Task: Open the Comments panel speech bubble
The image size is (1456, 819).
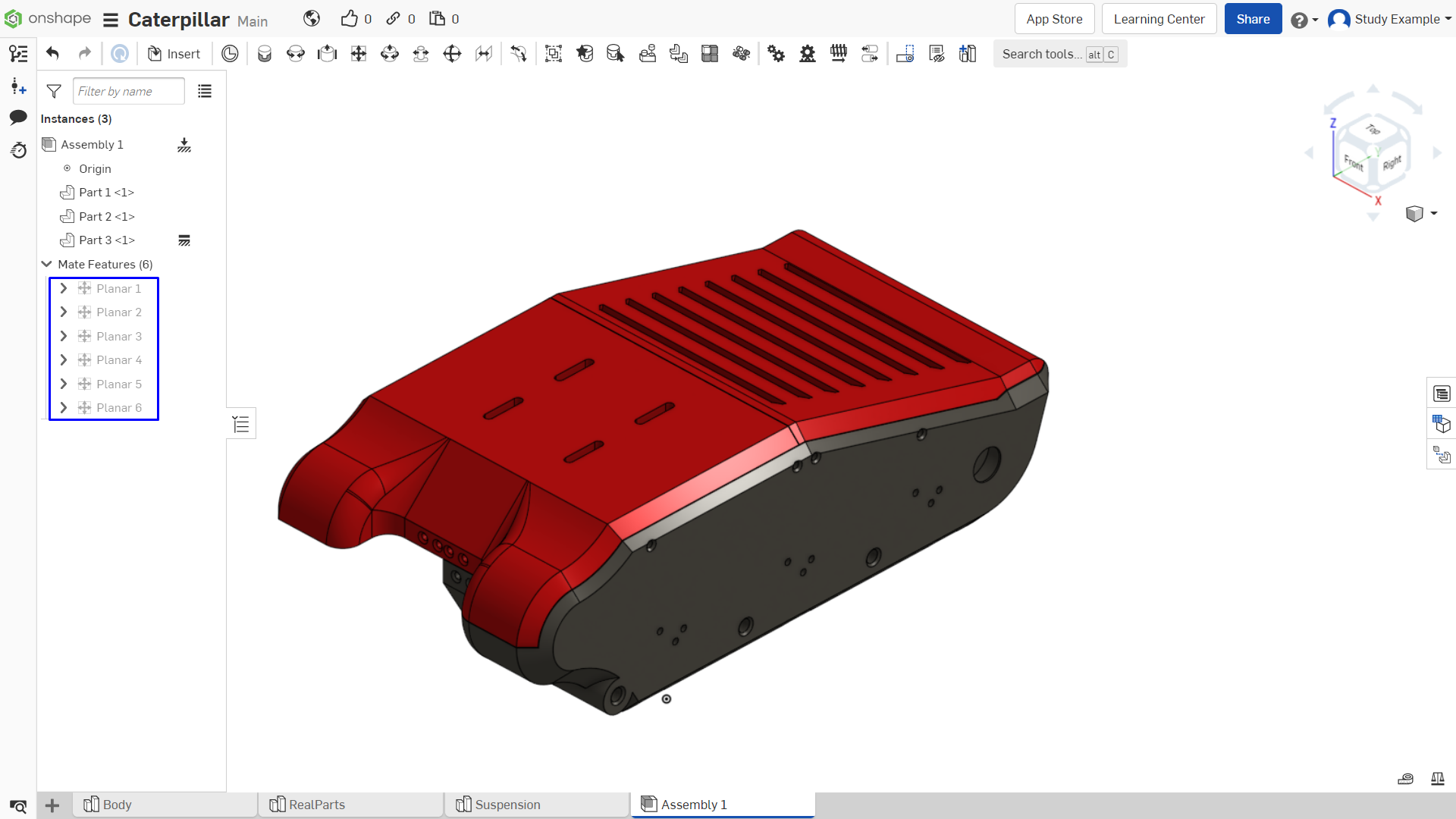Action: (18, 117)
